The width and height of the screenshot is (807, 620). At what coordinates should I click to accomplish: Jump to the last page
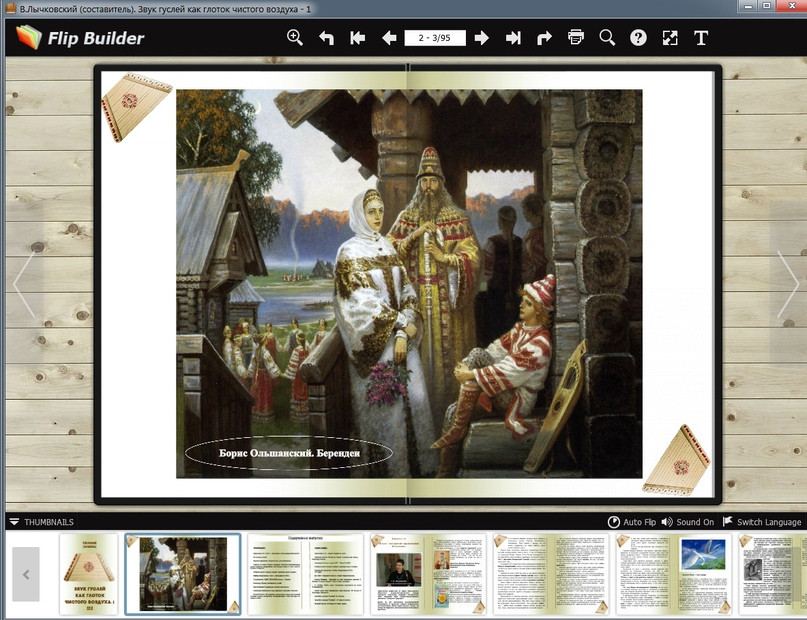pyautogui.click(x=513, y=38)
